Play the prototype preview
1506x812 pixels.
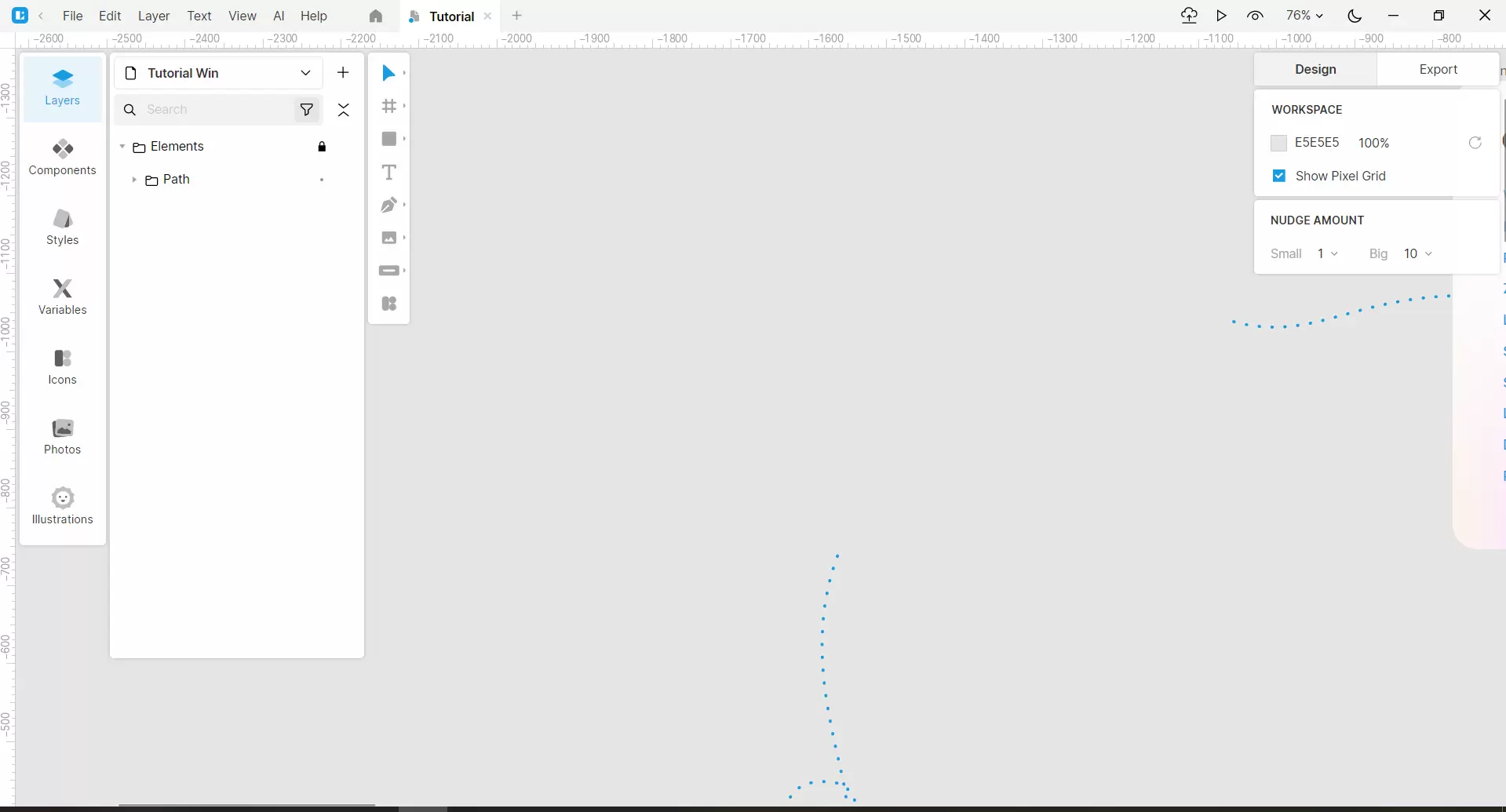pos(1222,16)
